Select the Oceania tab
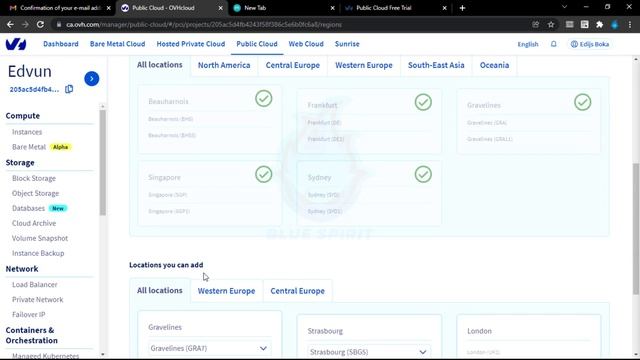This screenshot has width=640, height=360. (x=494, y=65)
